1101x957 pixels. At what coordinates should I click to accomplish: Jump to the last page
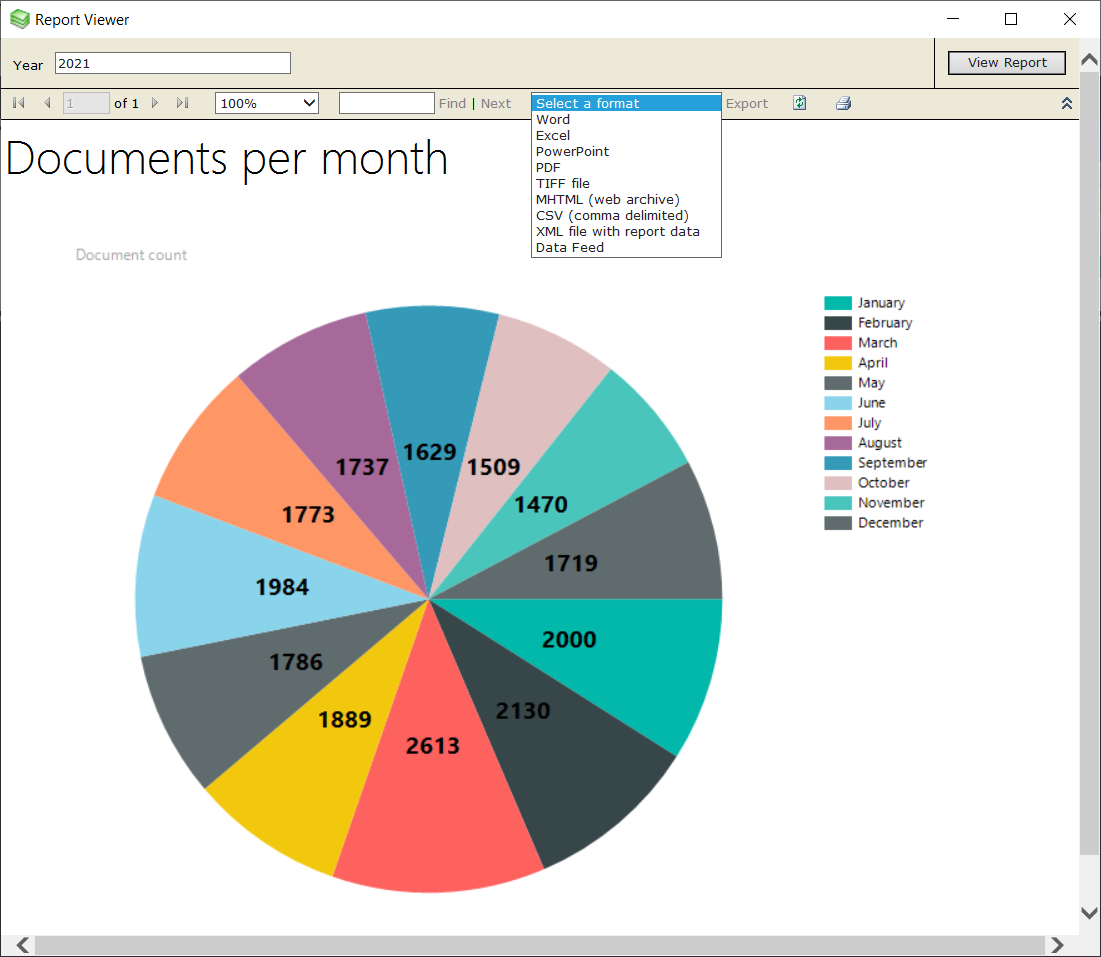click(x=183, y=102)
